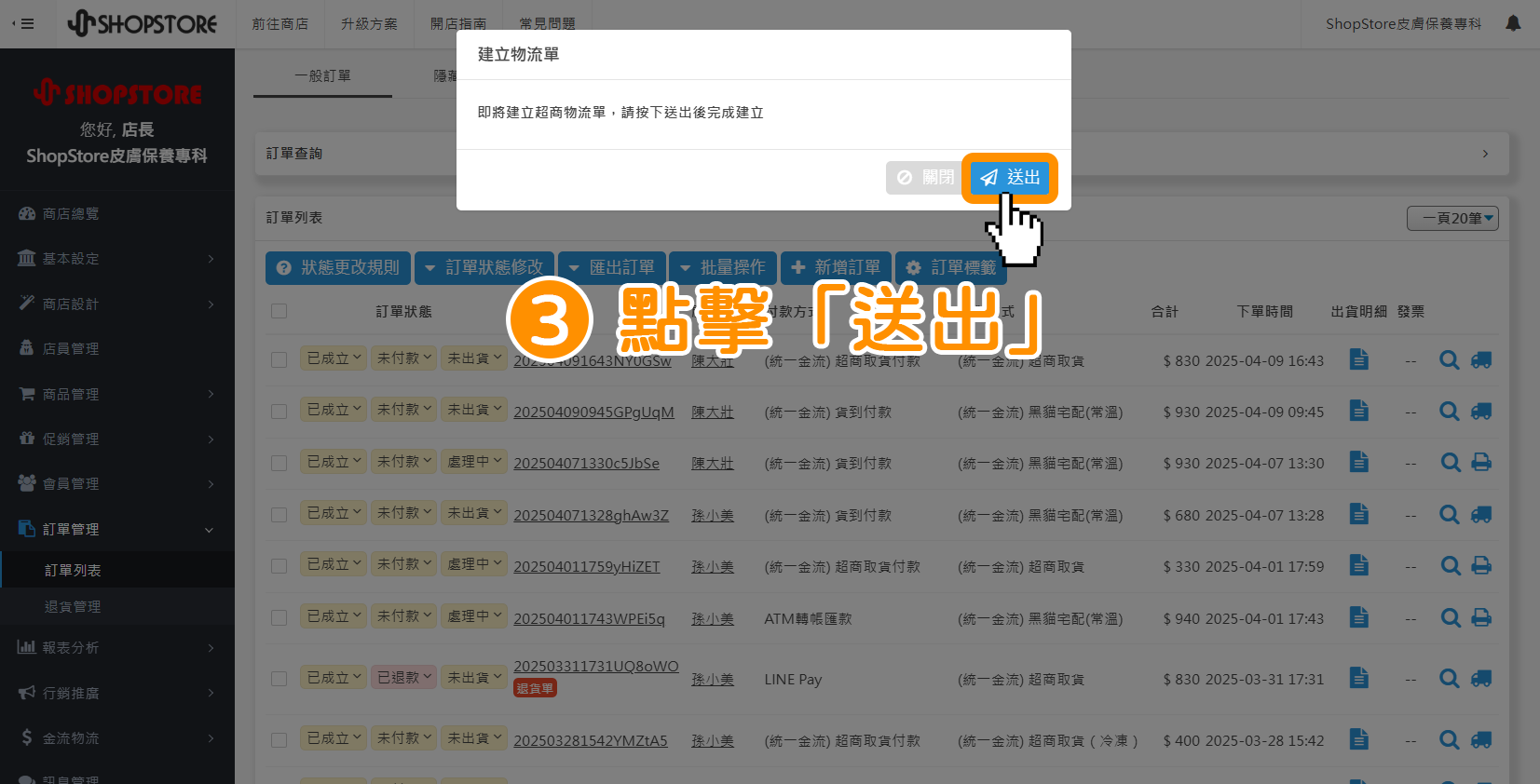Open document icon for order 202504011759yHiZET
The height and width of the screenshot is (784, 1540).
tap(1359, 565)
